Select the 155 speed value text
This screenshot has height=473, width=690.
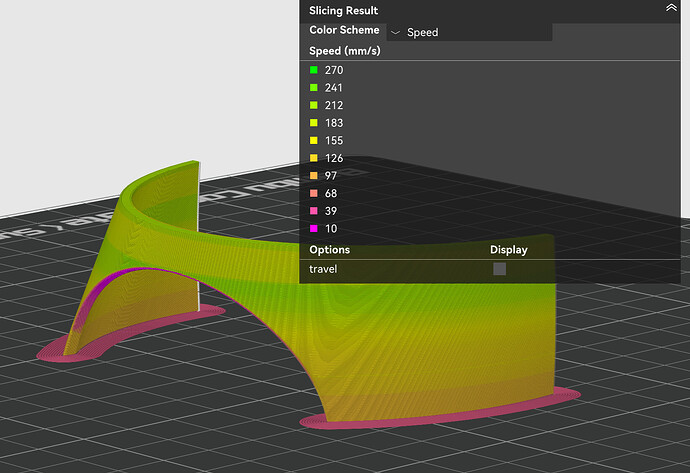(x=334, y=140)
